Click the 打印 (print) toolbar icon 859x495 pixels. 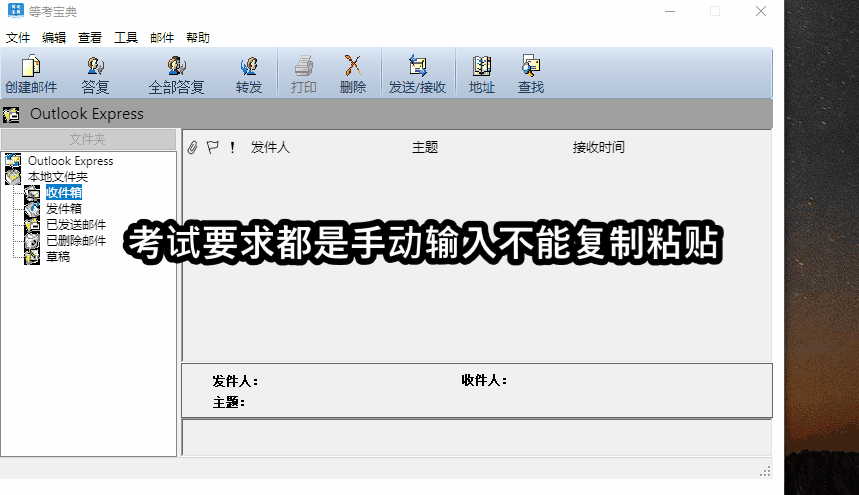303,66
